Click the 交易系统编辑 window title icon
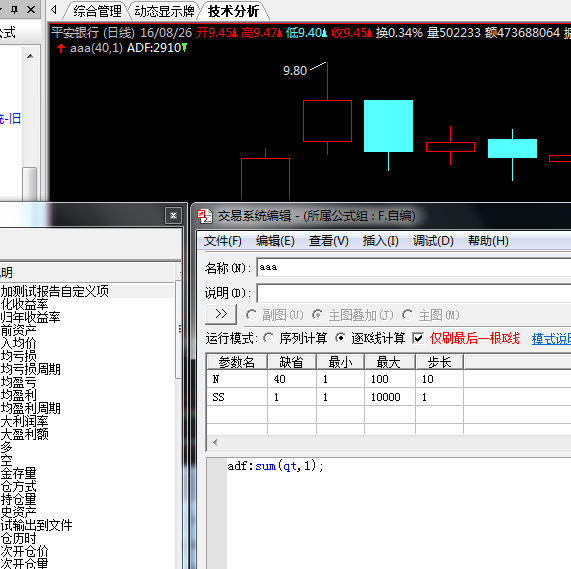Viewport: 571px width, 569px height. (x=204, y=216)
